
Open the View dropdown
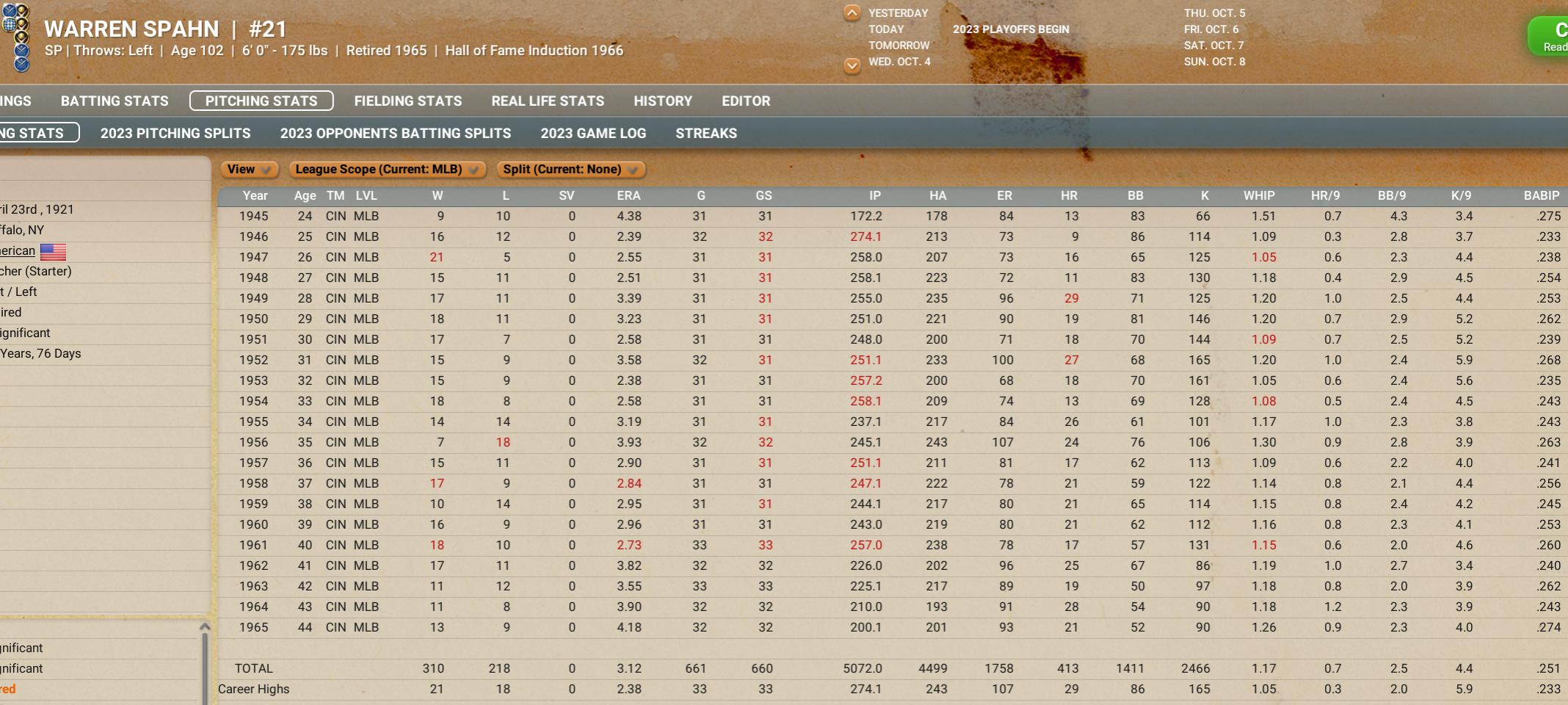pyautogui.click(x=249, y=170)
